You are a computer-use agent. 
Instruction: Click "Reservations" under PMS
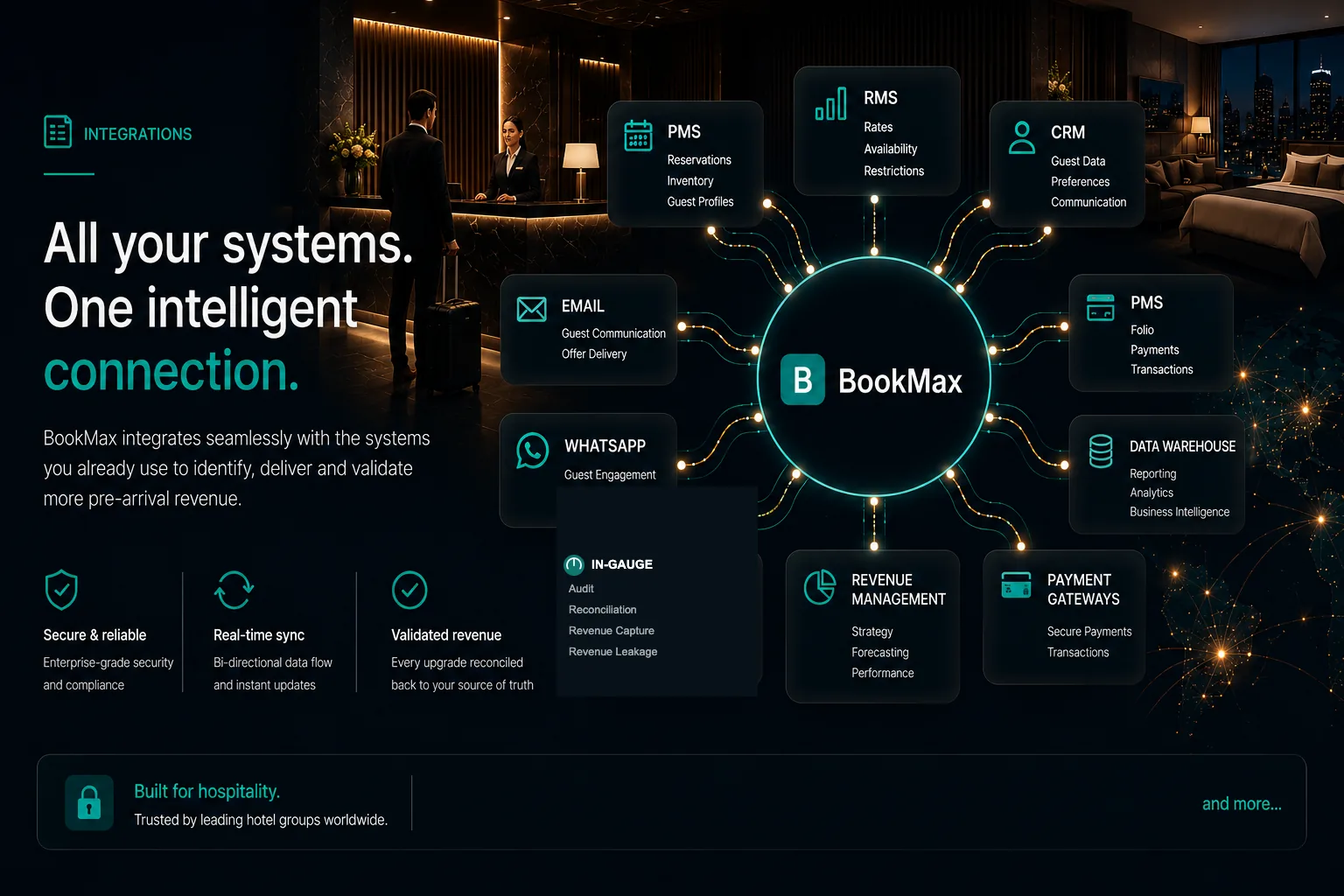[699, 160]
